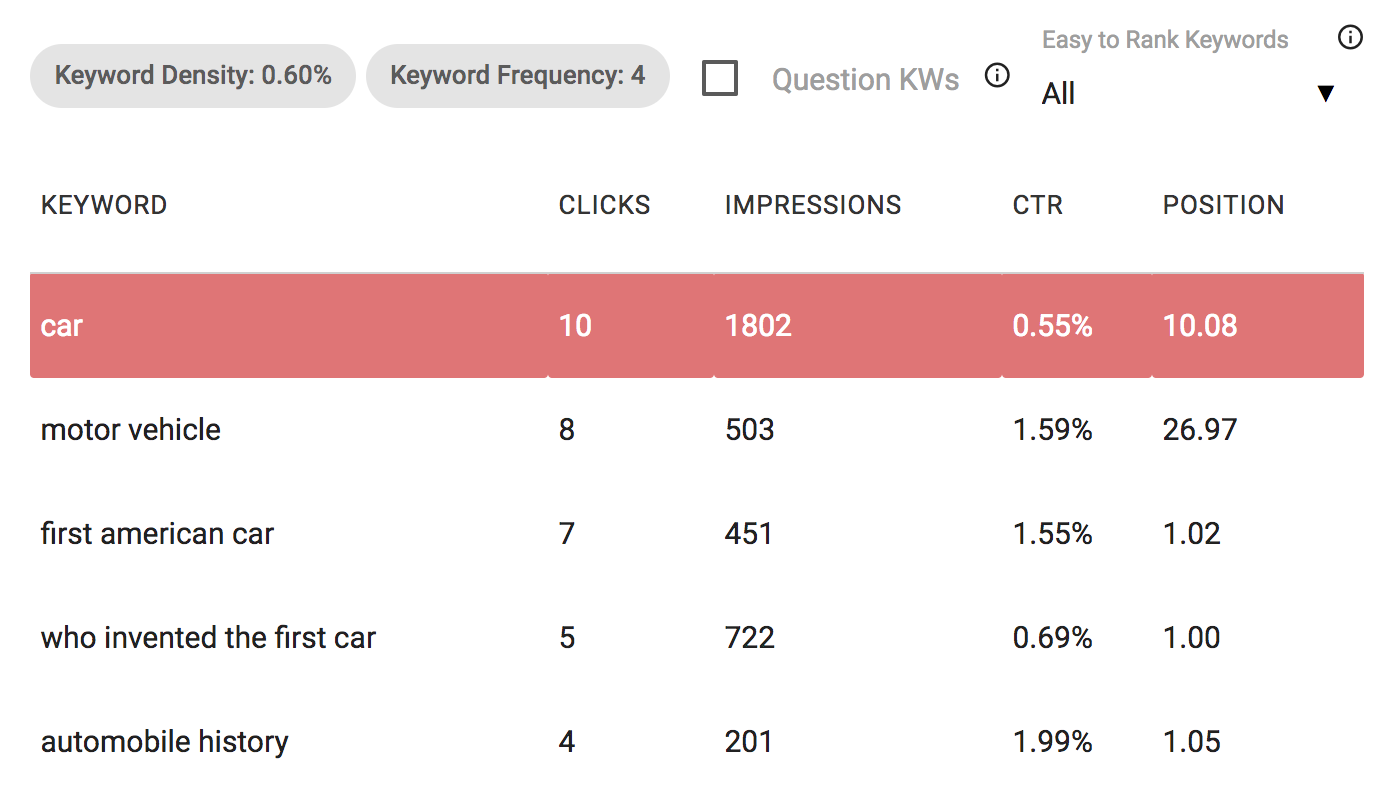Sort the table by the KEYWORD column
Viewport: 1382px width, 812px height.
coord(103,205)
